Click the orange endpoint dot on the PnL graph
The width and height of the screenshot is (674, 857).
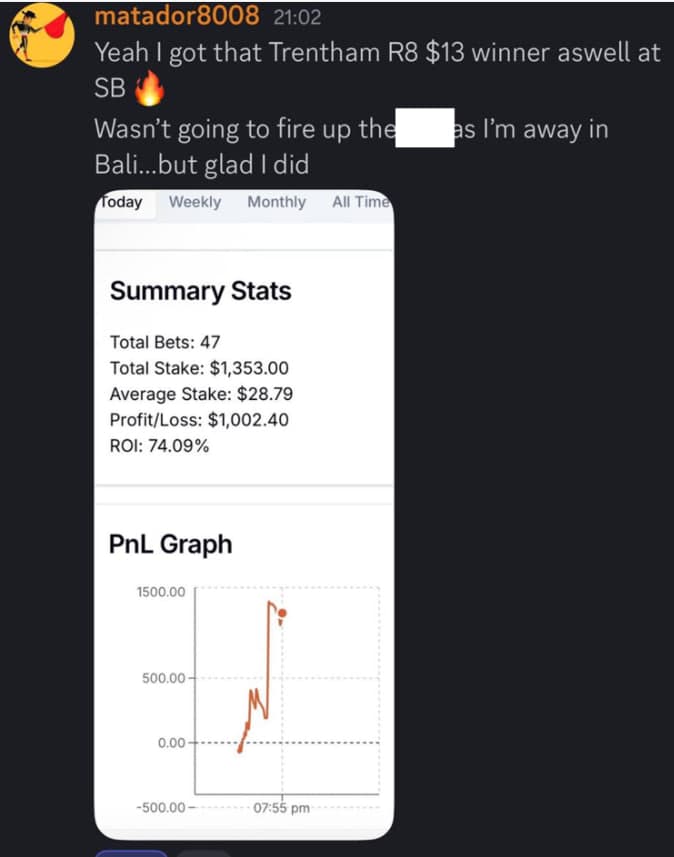283,613
